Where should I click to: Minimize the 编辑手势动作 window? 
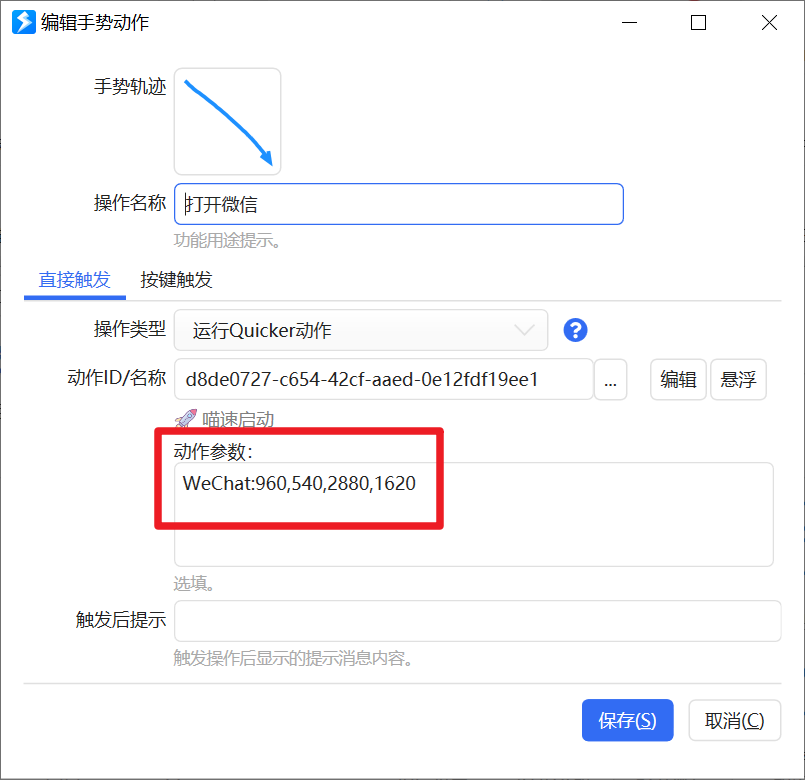pyautogui.click(x=629, y=23)
